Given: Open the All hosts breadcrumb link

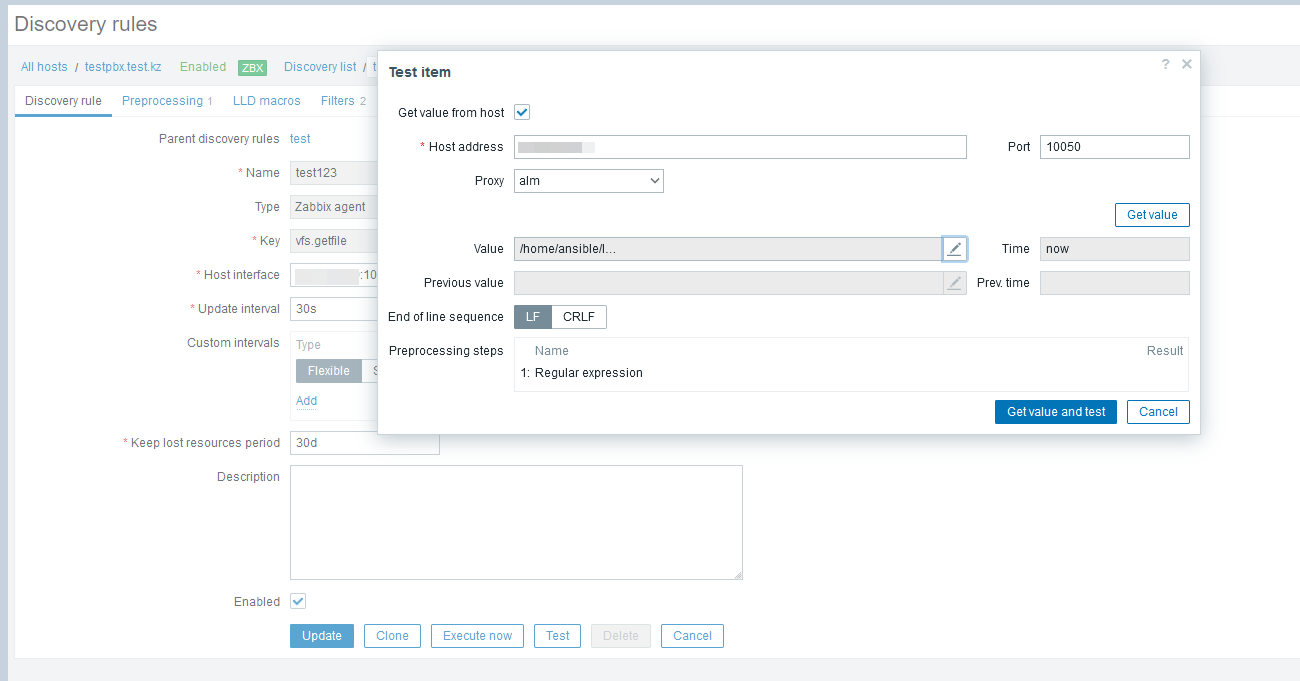Looking at the screenshot, I should 44,67.
